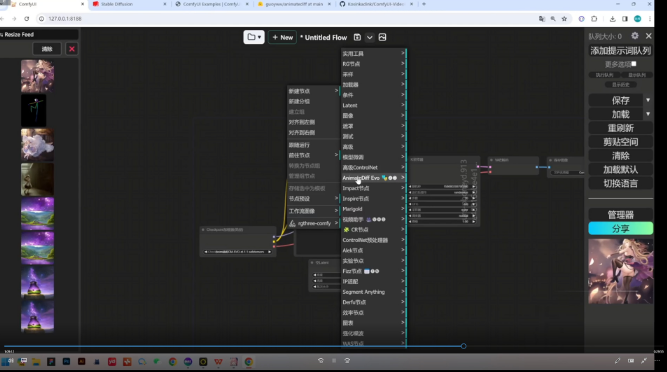Expand the chevron next to the save icon
This screenshot has width=667, height=372.
pyautogui.click(x=370, y=37)
